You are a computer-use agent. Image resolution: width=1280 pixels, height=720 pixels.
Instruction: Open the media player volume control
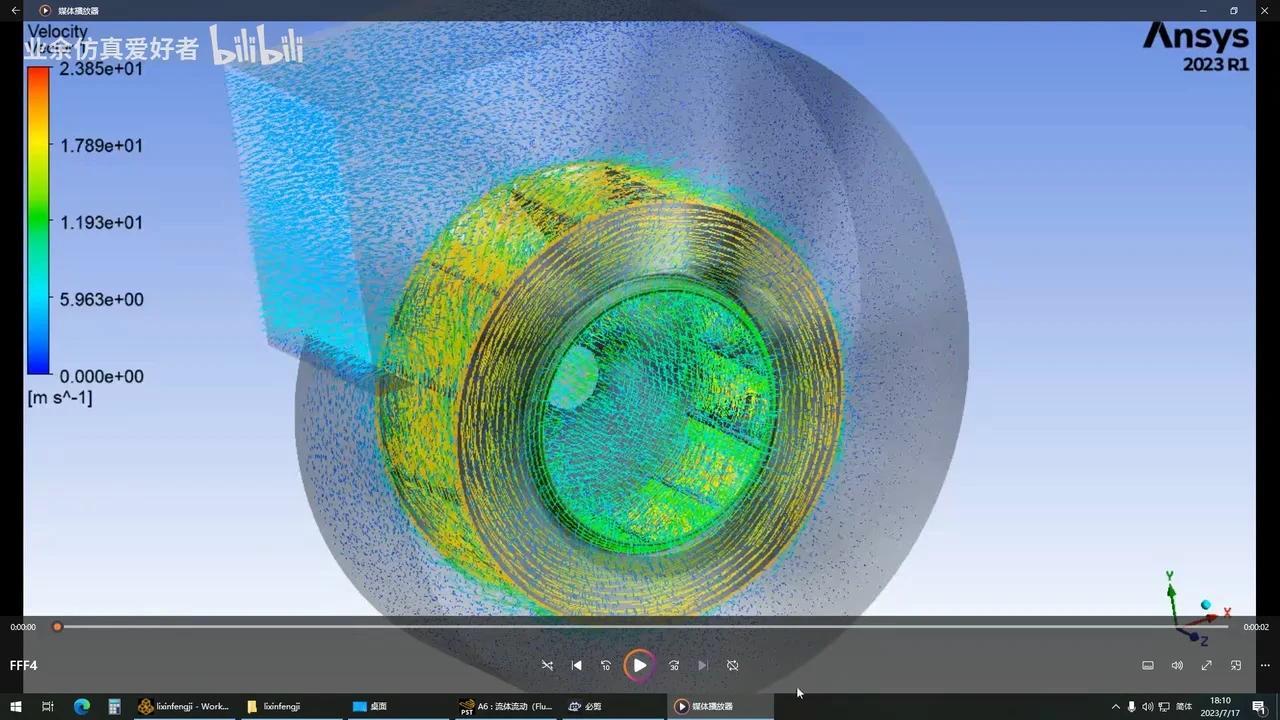1177,665
